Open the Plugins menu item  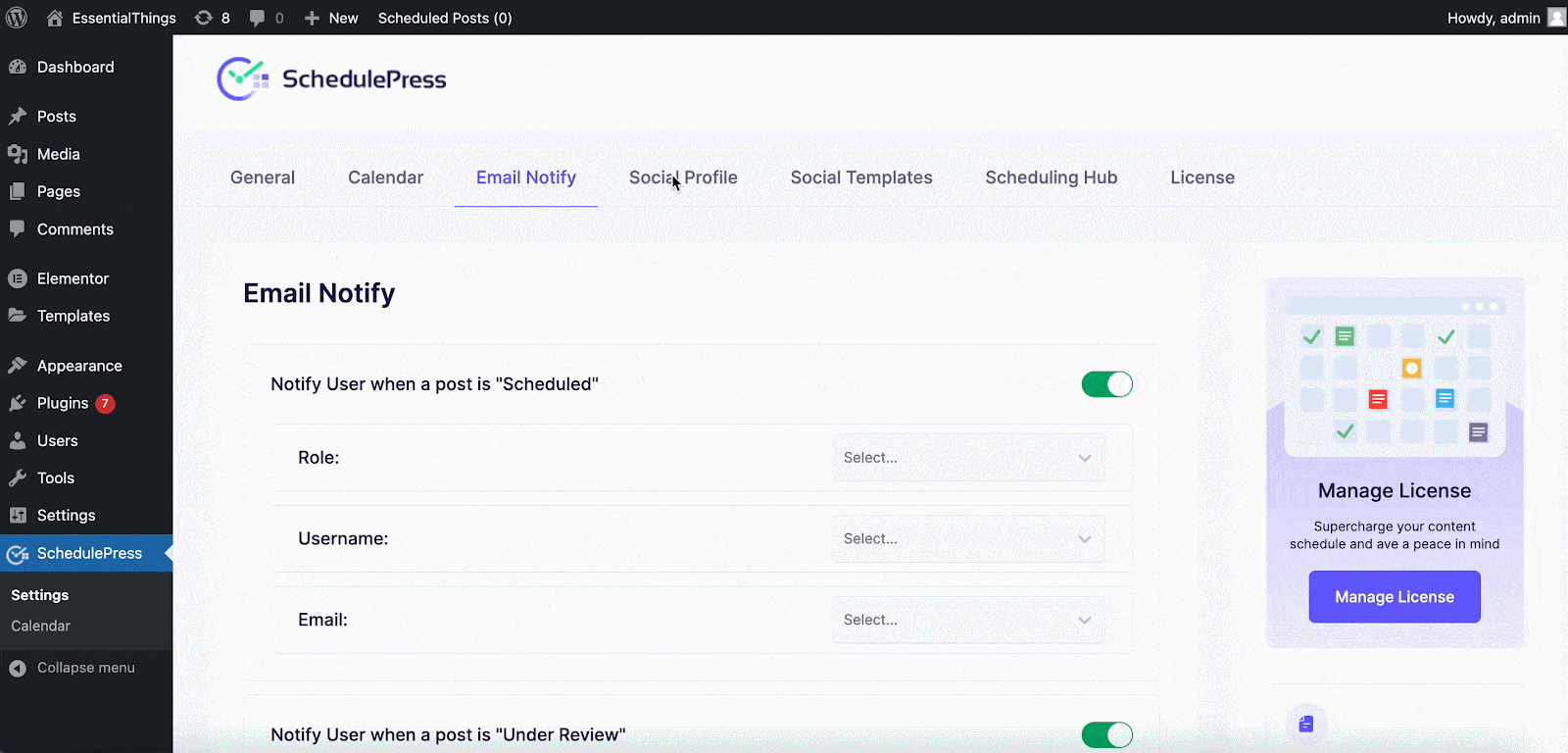(x=86, y=403)
